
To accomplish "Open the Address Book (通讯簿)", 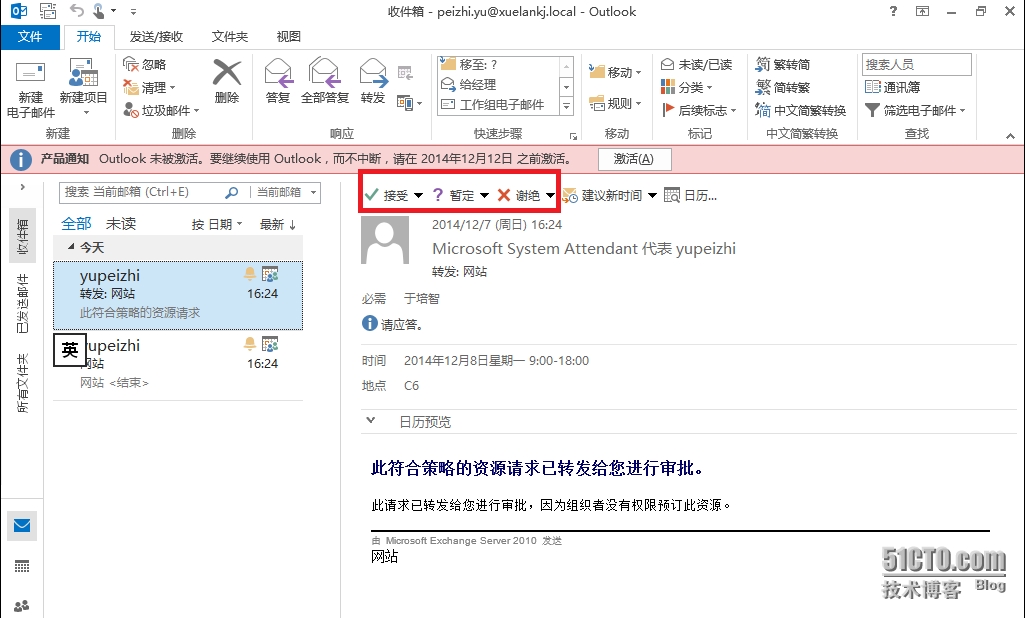I will click(892, 87).
